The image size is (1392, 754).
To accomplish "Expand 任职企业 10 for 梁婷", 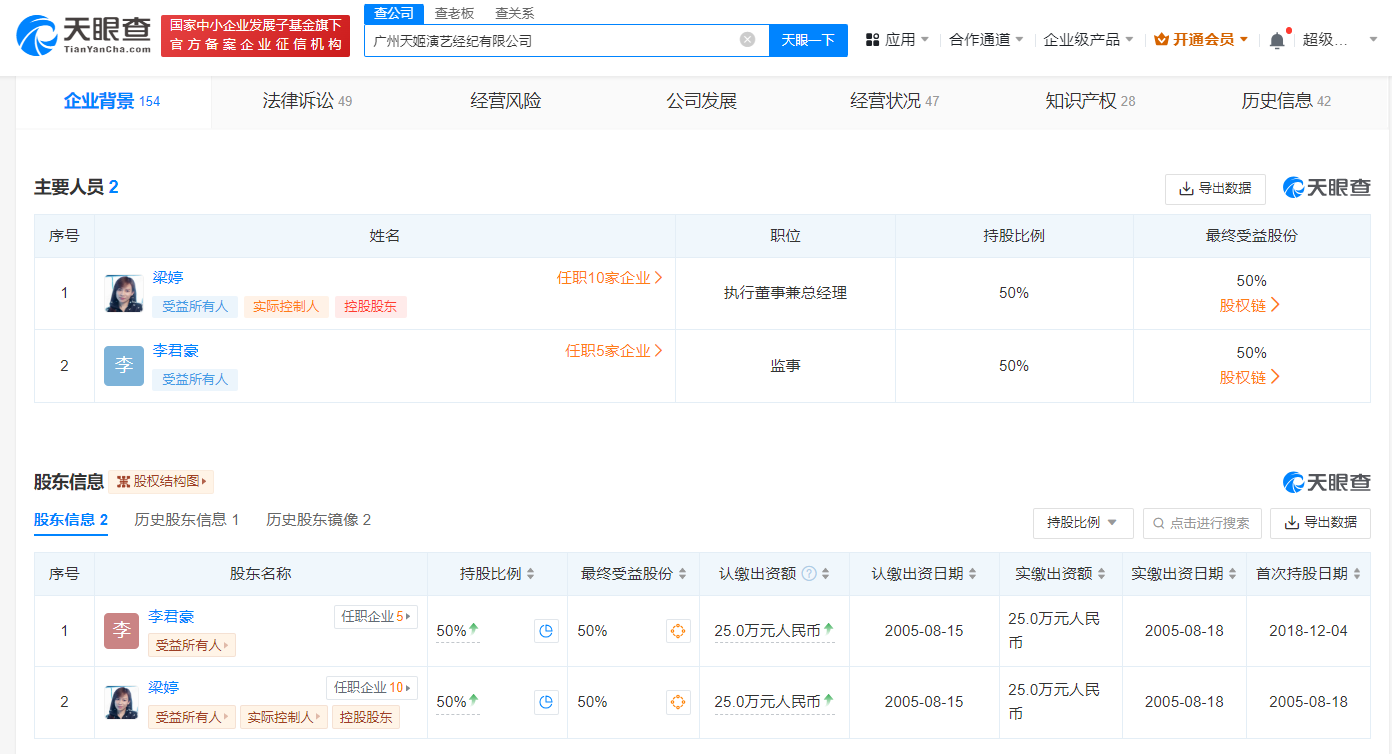I will (371, 688).
